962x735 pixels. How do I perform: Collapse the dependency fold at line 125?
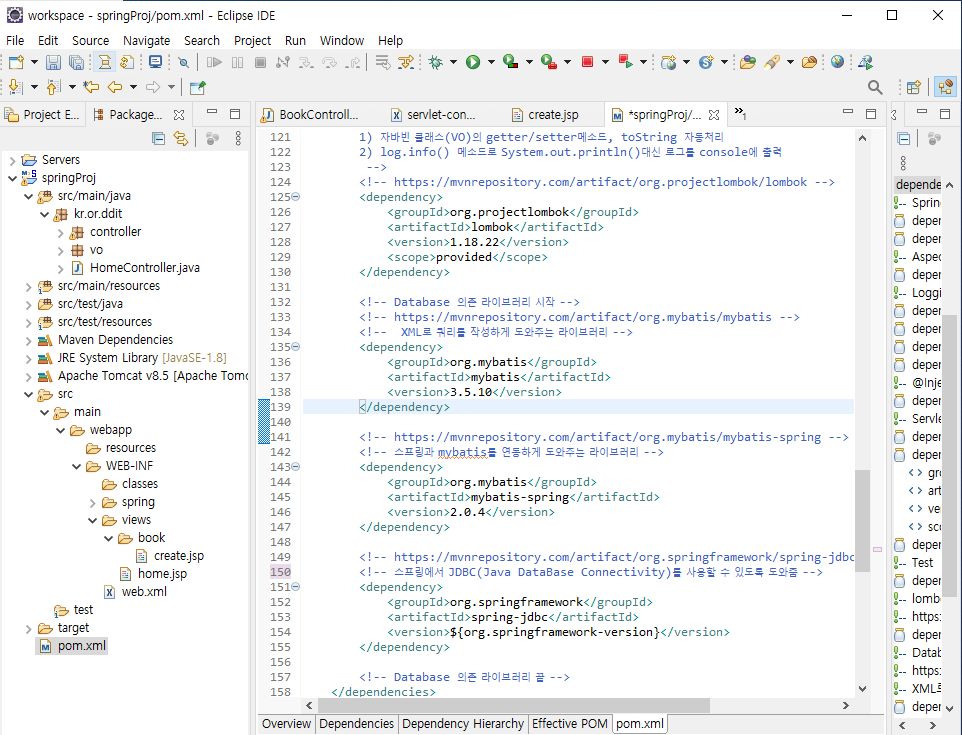[295, 197]
